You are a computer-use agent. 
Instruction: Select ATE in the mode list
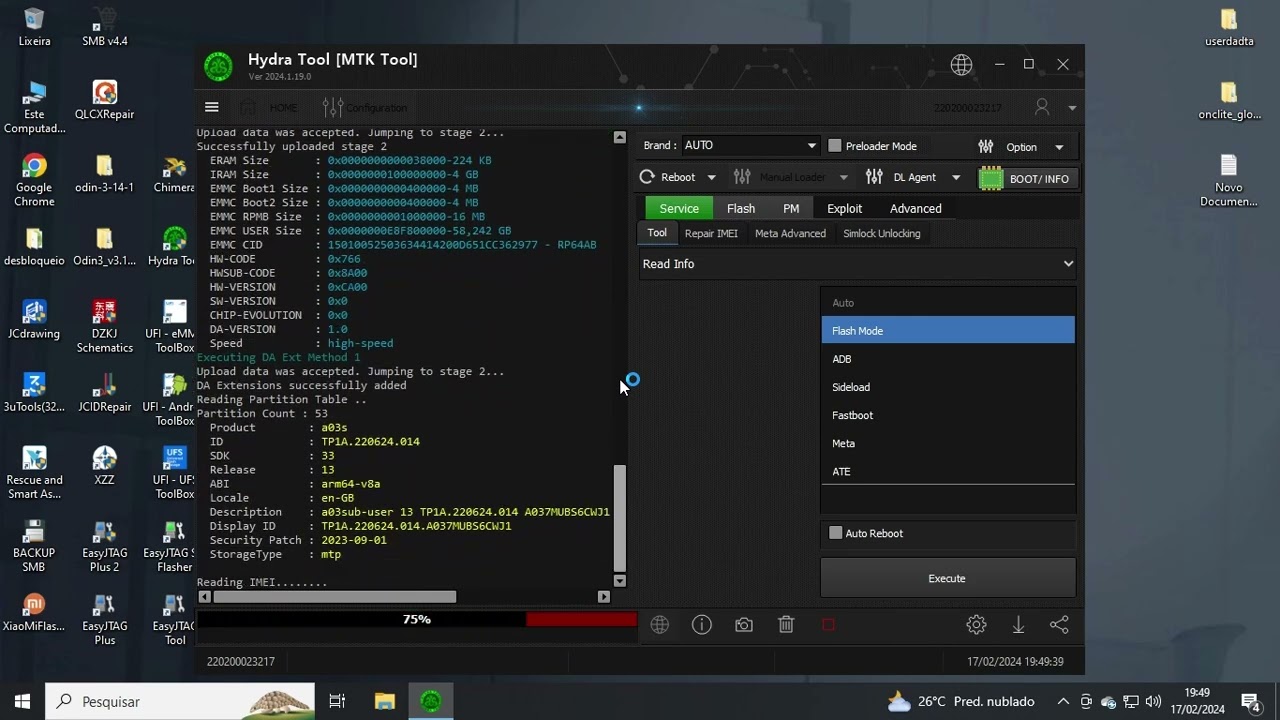pyautogui.click(x=948, y=471)
